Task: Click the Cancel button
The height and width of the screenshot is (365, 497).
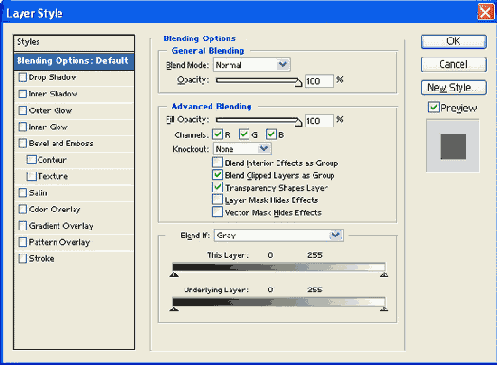Action: (454, 64)
